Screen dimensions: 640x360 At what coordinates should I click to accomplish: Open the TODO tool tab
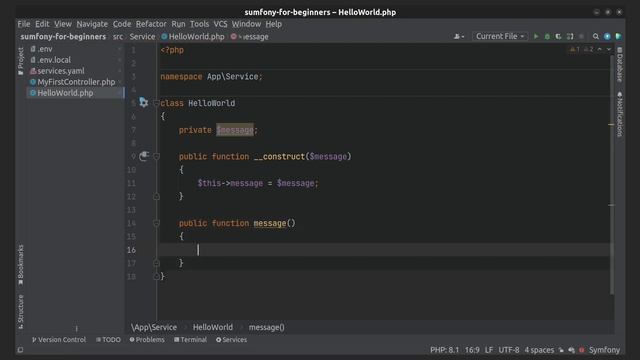point(108,340)
